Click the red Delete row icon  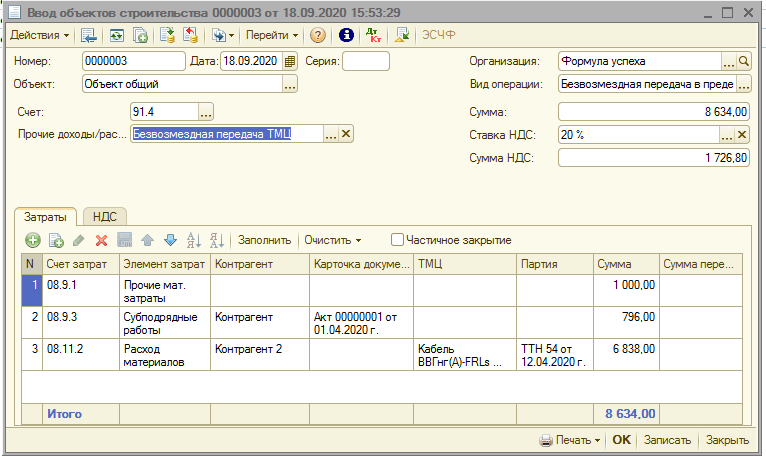click(x=101, y=240)
